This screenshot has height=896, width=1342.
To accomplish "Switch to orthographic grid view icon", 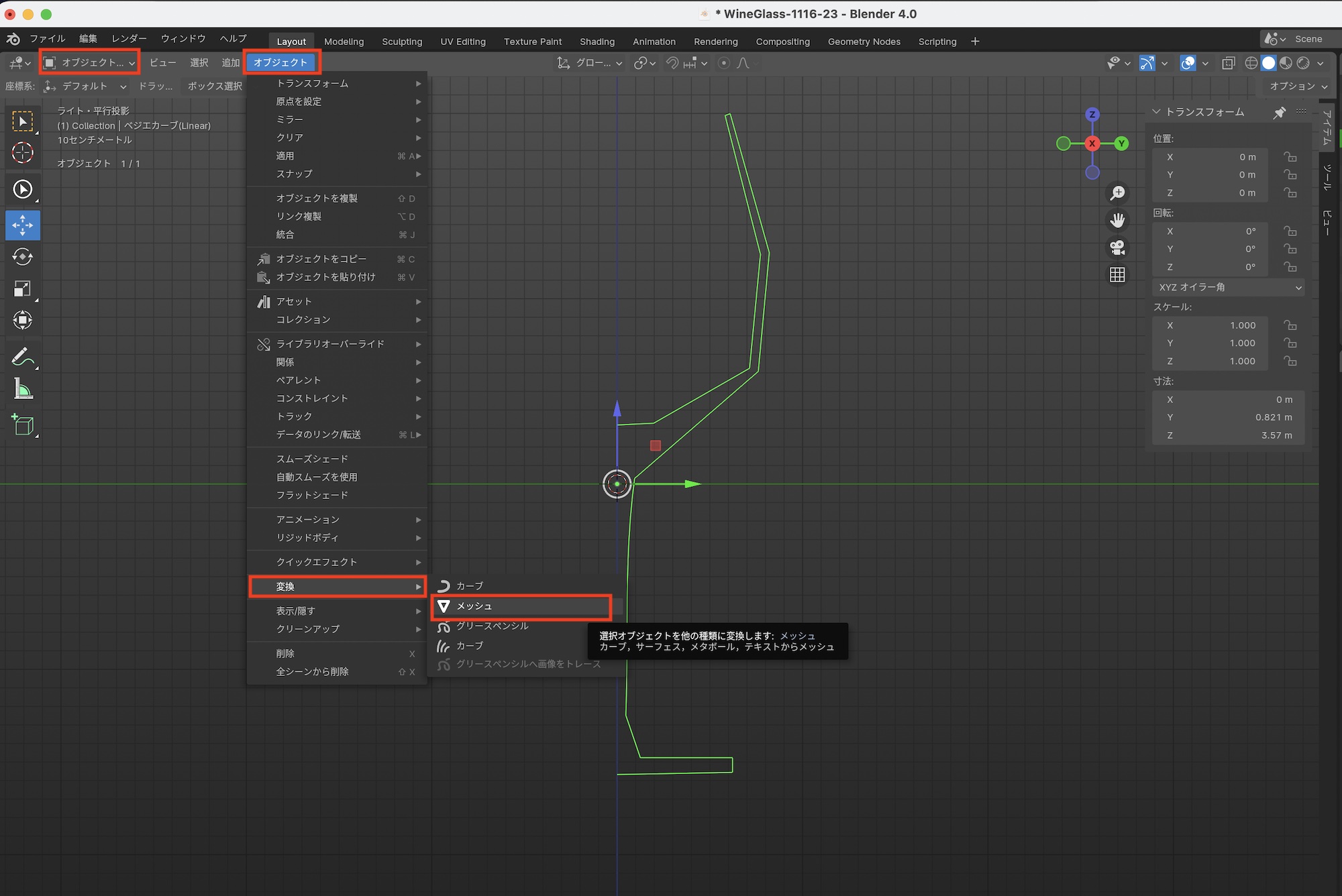I will tap(1117, 275).
